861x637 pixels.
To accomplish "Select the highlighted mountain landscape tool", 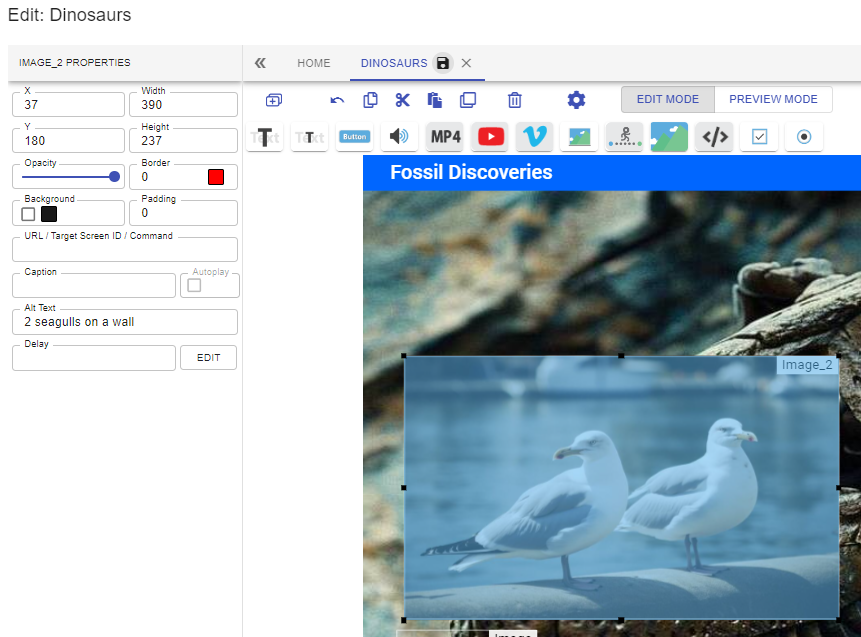I will tap(669, 137).
